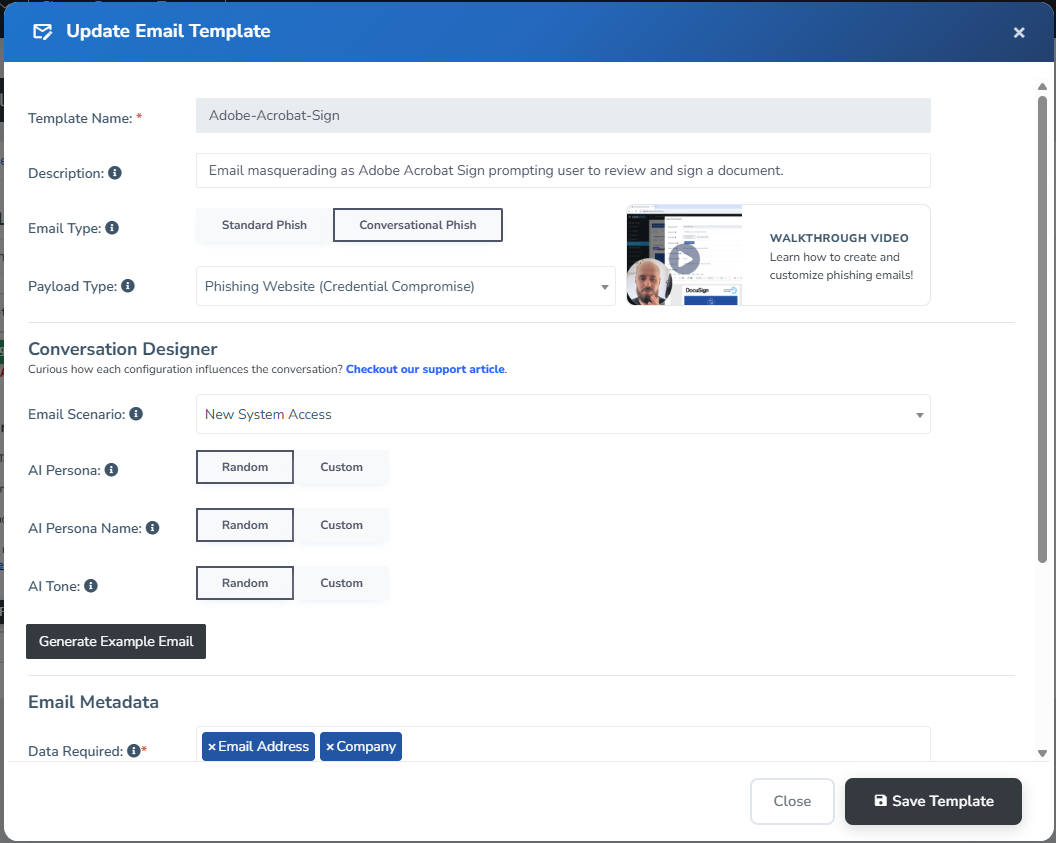Save the template
1056x843 pixels.
933,801
